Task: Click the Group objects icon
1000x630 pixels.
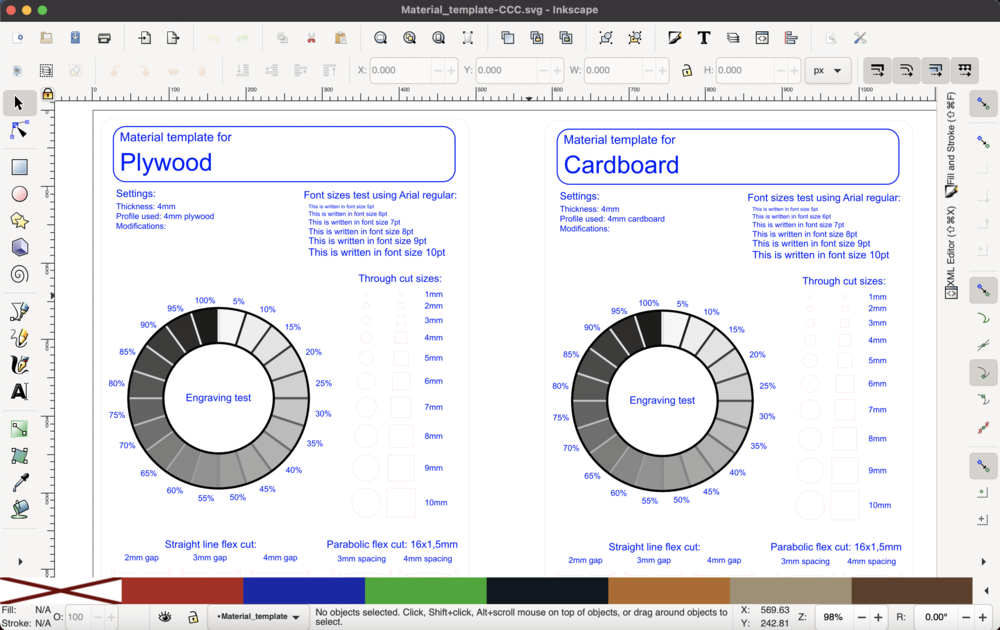Action: tap(606, 38)
